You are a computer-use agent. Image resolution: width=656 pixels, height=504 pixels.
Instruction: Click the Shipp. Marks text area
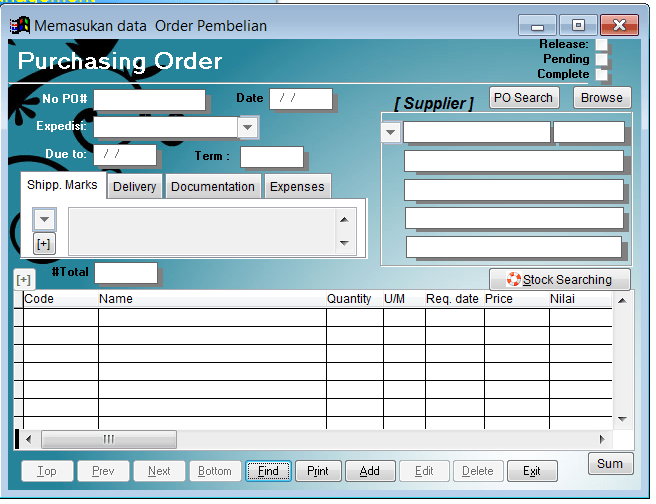point(202,231)
